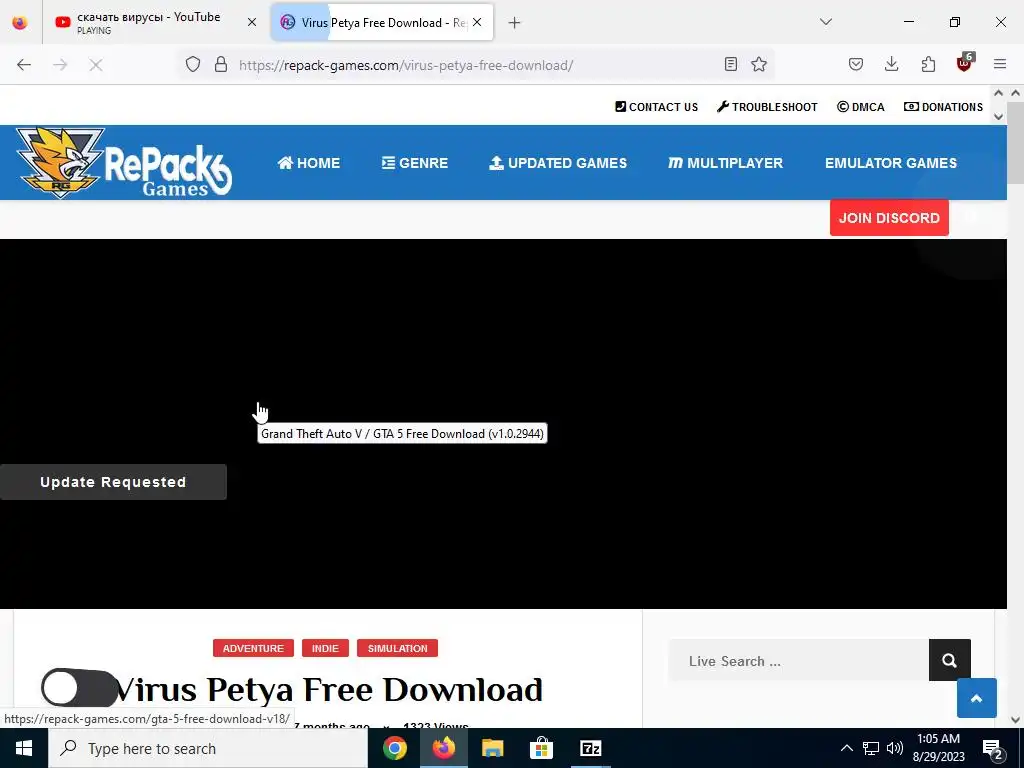Click the scrollbar down arrow at bottom
1024x768 pixels.
(1016, 720)
